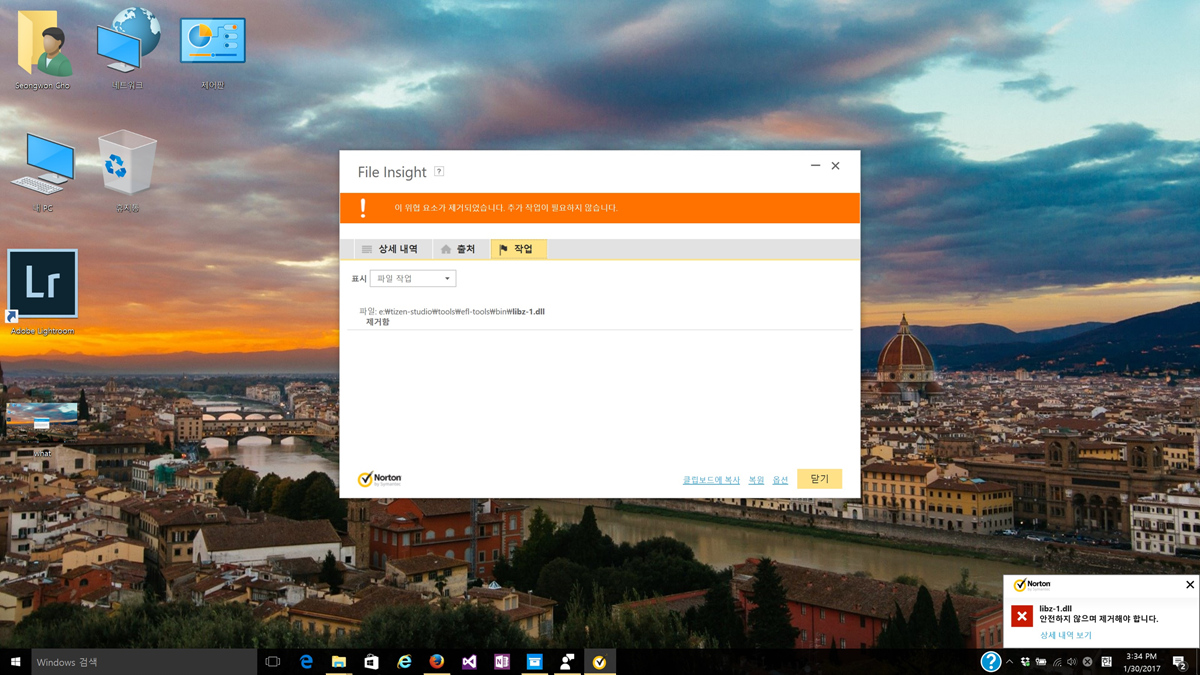The height and width of the screenshot is (675, 1200).
Task: Click the red X icon in Norton notification
Action: [x=1021, y=616]
